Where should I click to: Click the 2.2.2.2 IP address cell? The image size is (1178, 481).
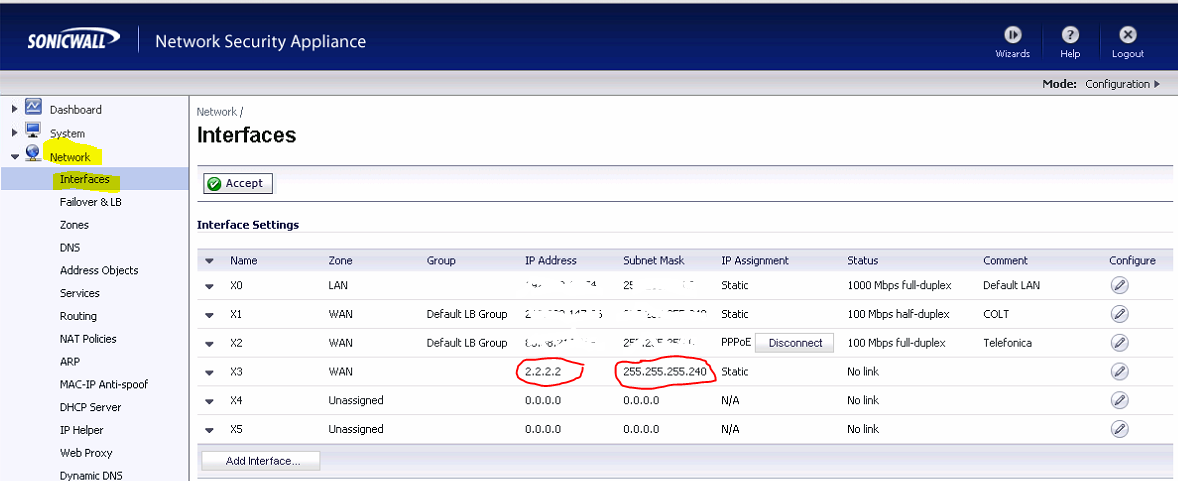point(544,371)
